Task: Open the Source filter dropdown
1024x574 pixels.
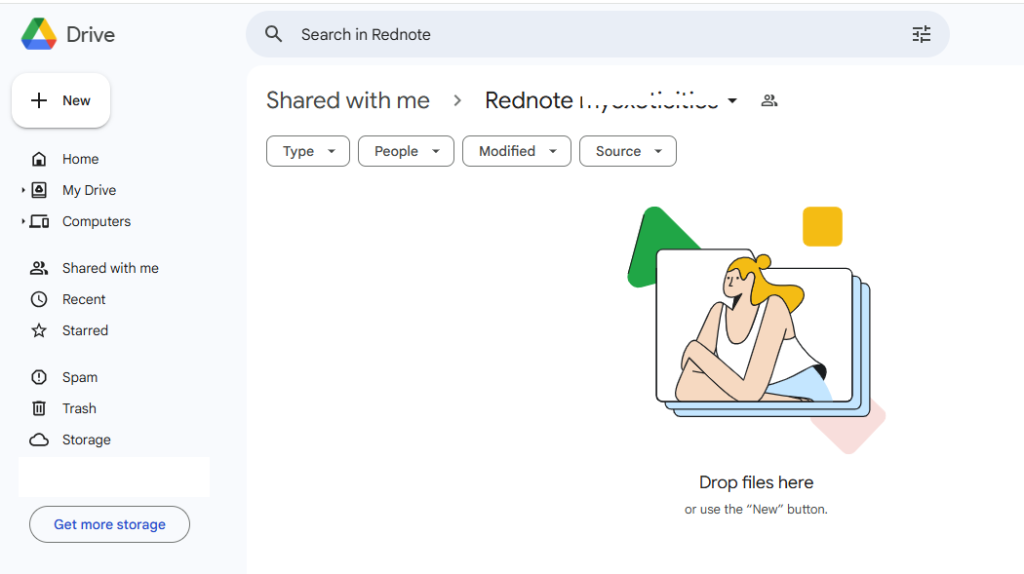Action: [x=627, y=151]
